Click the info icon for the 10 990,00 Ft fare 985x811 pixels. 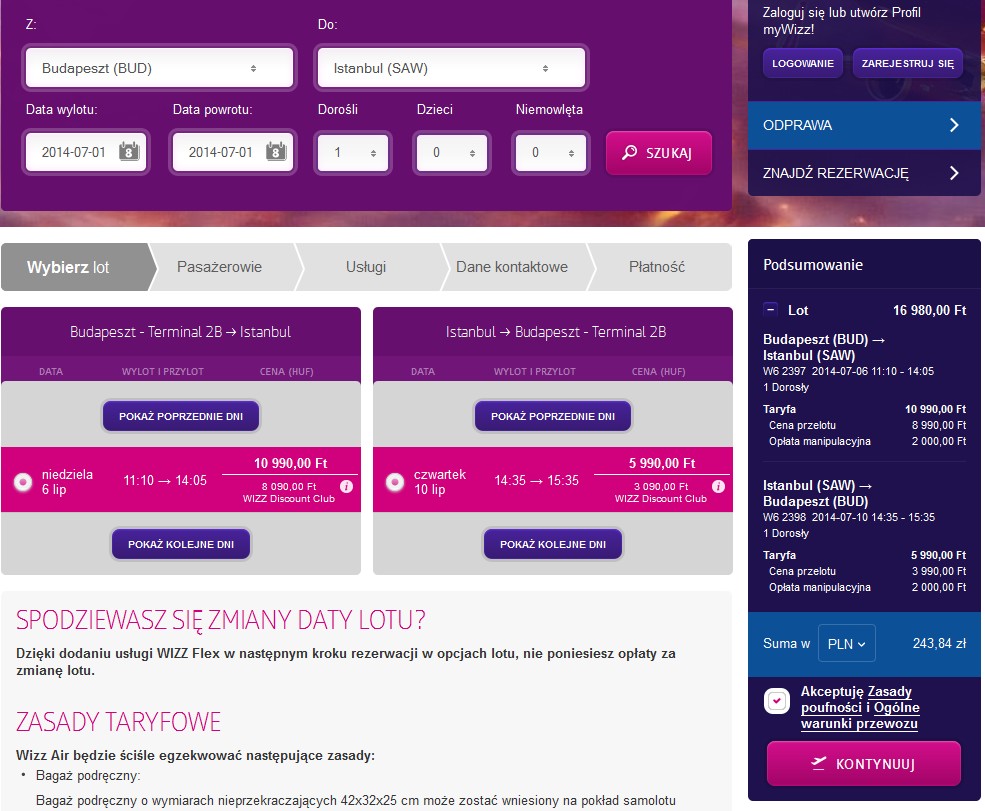[x=346, y=486]
